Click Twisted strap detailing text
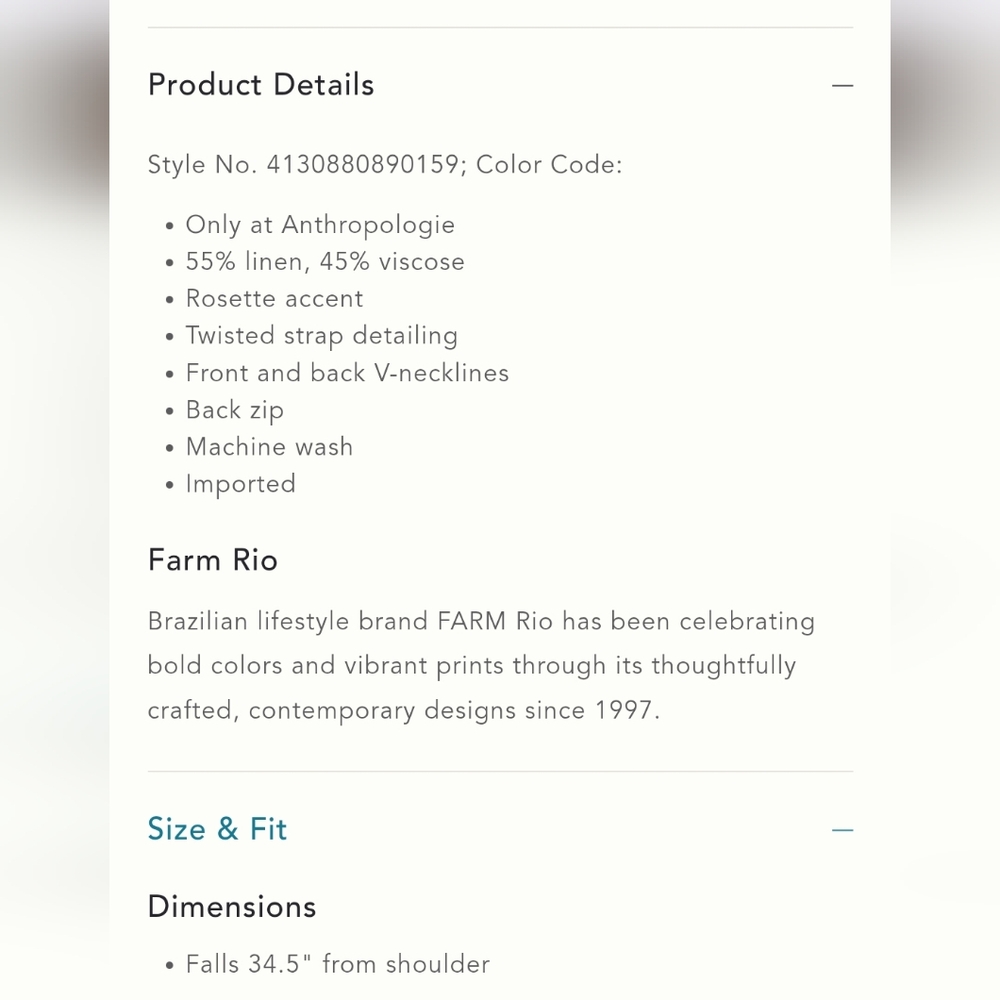 click(321, 336)
